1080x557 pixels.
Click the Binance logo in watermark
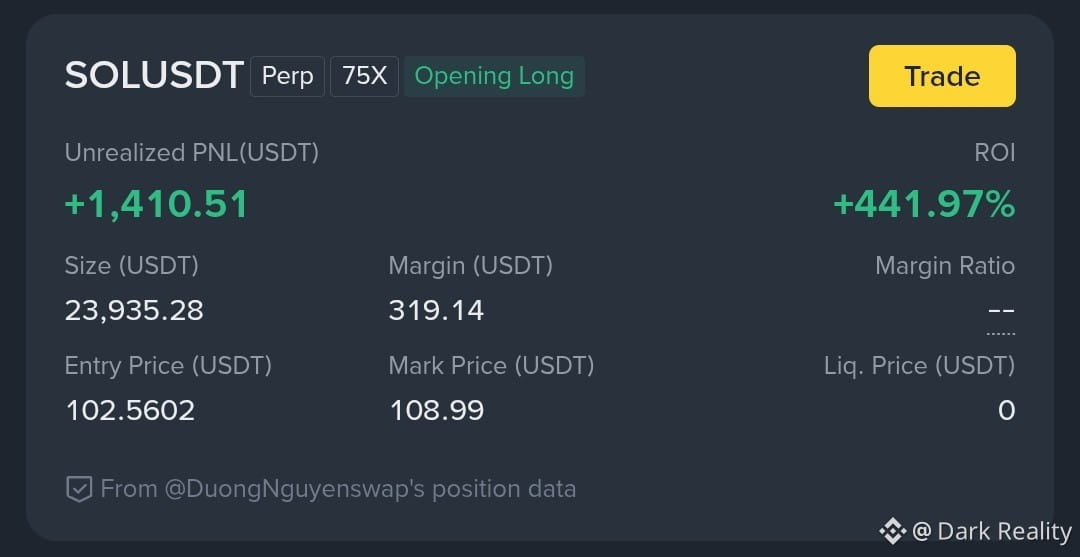[x=893, y=531]
